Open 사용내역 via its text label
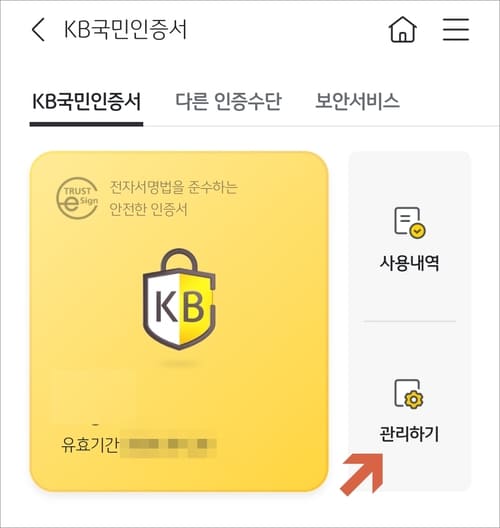This screenshot has width=500, height=528. 409,263
